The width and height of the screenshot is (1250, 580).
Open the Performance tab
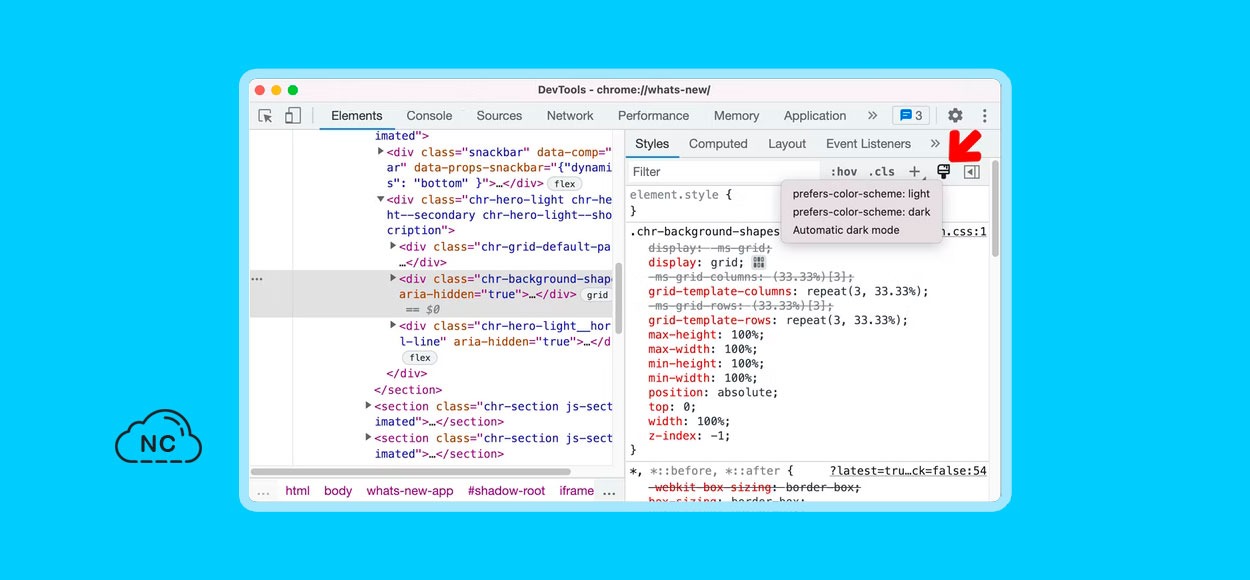pyautogui.click(x=653, y=116)
